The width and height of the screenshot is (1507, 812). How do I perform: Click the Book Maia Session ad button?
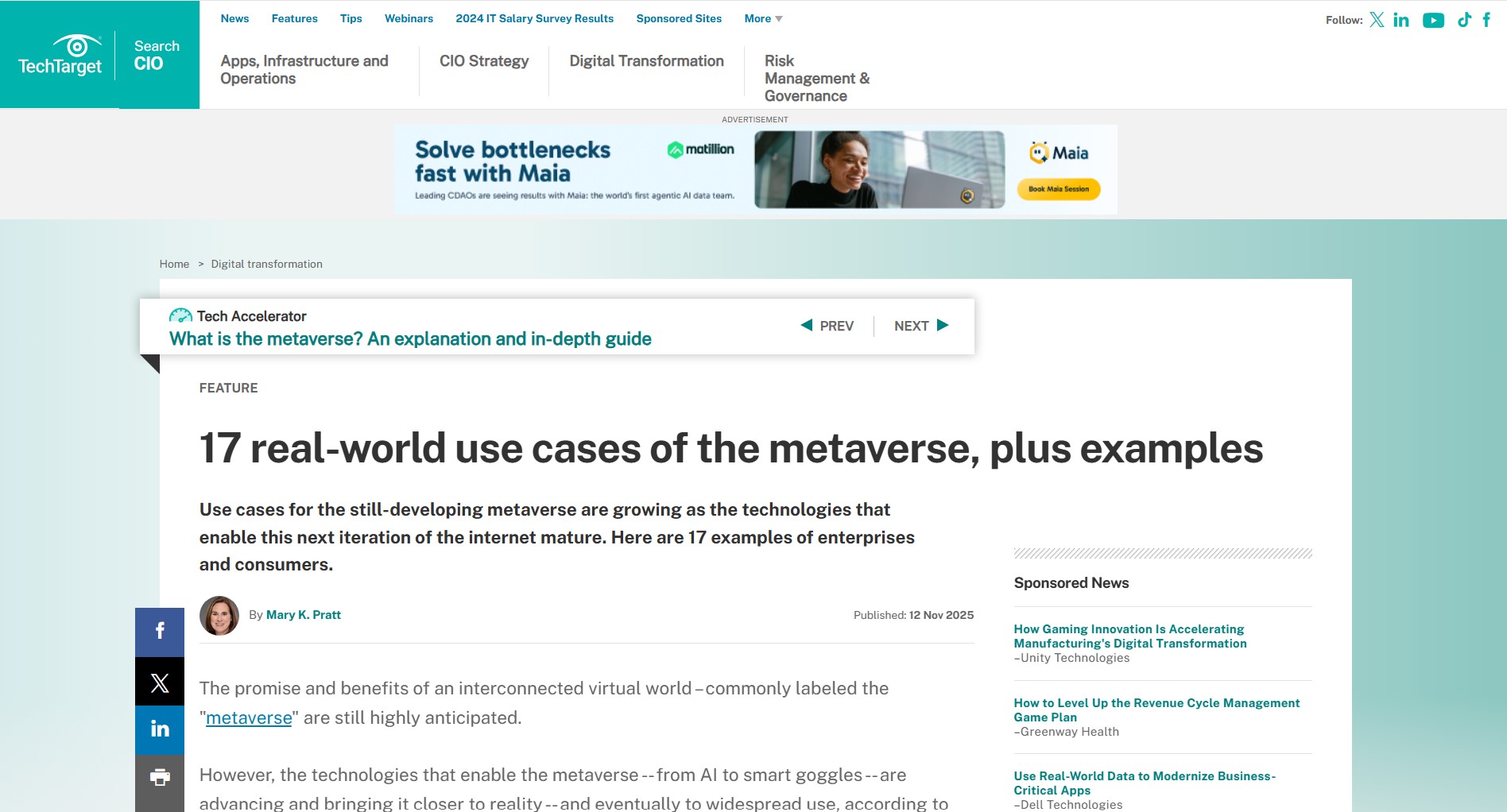tap(1059, 189)
